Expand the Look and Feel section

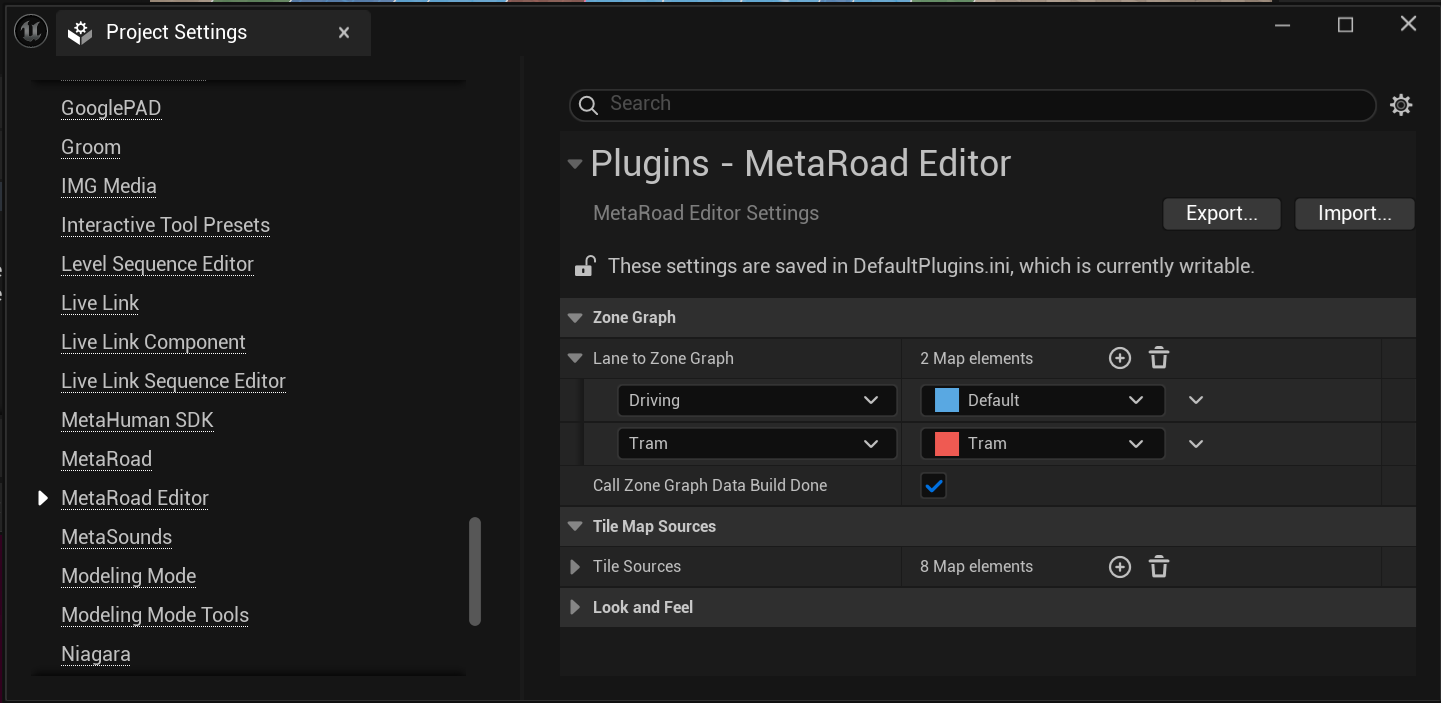(575, 607)
